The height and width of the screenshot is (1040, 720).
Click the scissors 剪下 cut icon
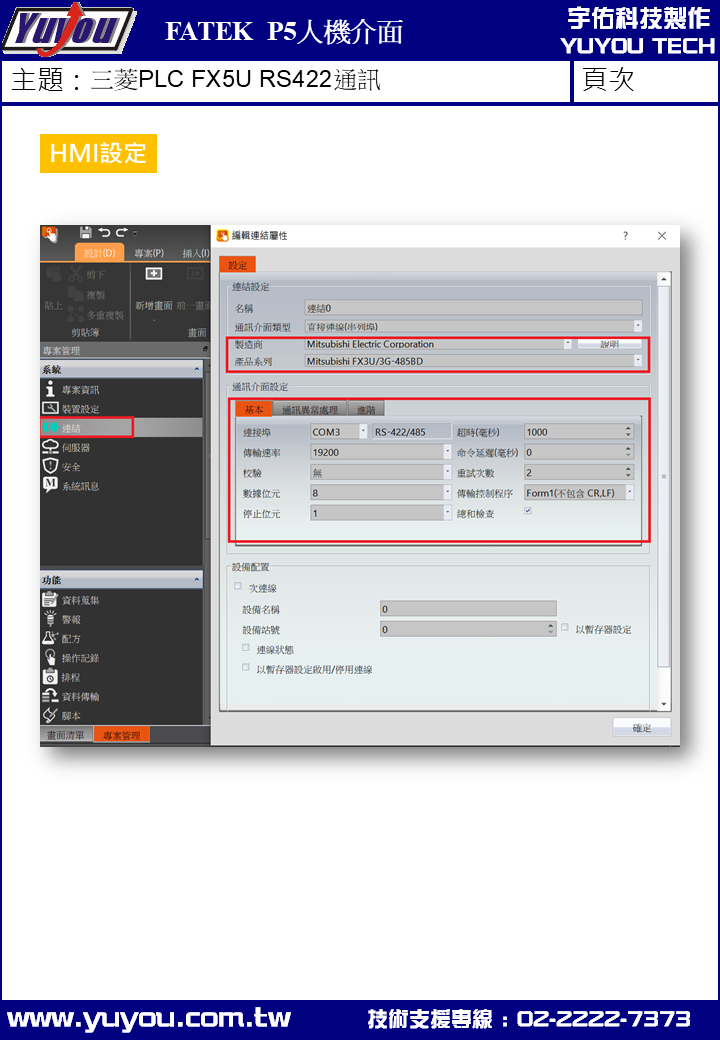coord(74,273)
